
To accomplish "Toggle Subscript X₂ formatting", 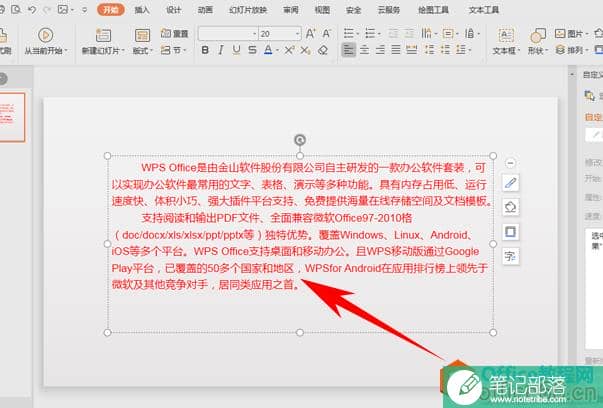I will point(305,50).
